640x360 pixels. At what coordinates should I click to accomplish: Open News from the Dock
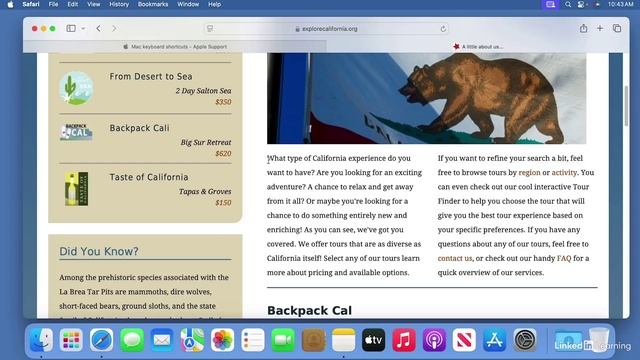click(x=464, y=340)
